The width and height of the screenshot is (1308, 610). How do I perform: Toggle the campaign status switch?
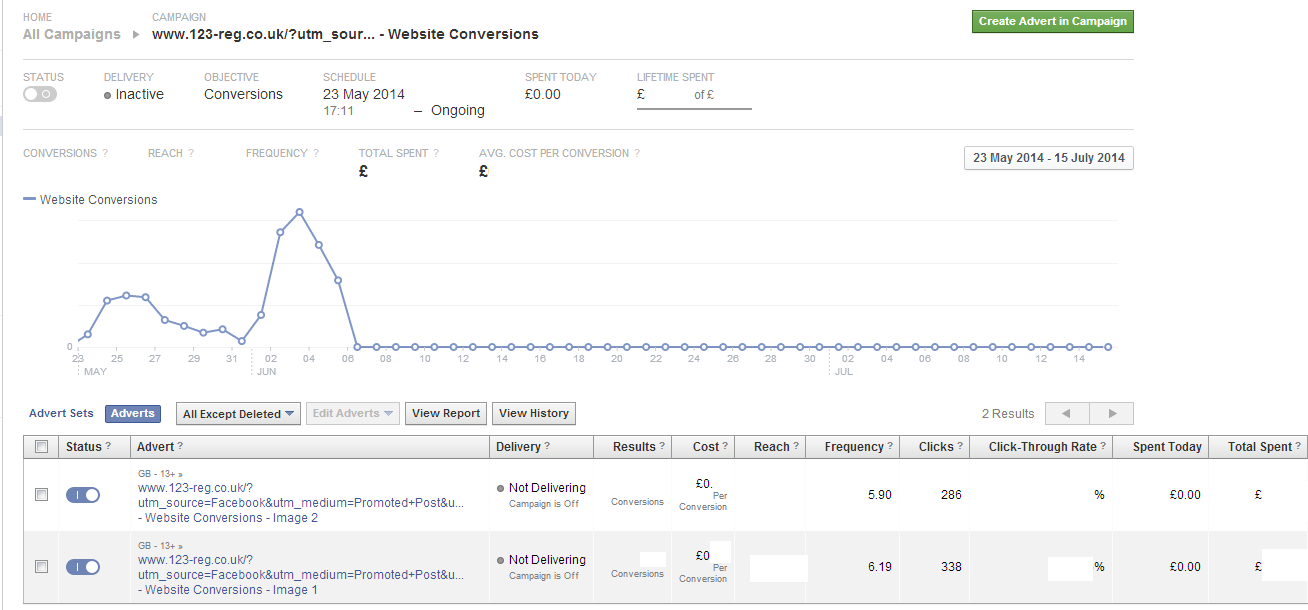tap(40, 94)
